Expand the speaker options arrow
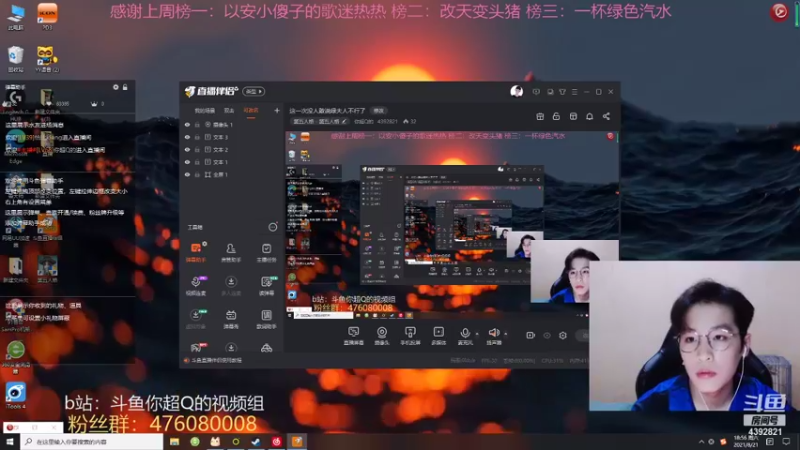 tap(506, 334)
